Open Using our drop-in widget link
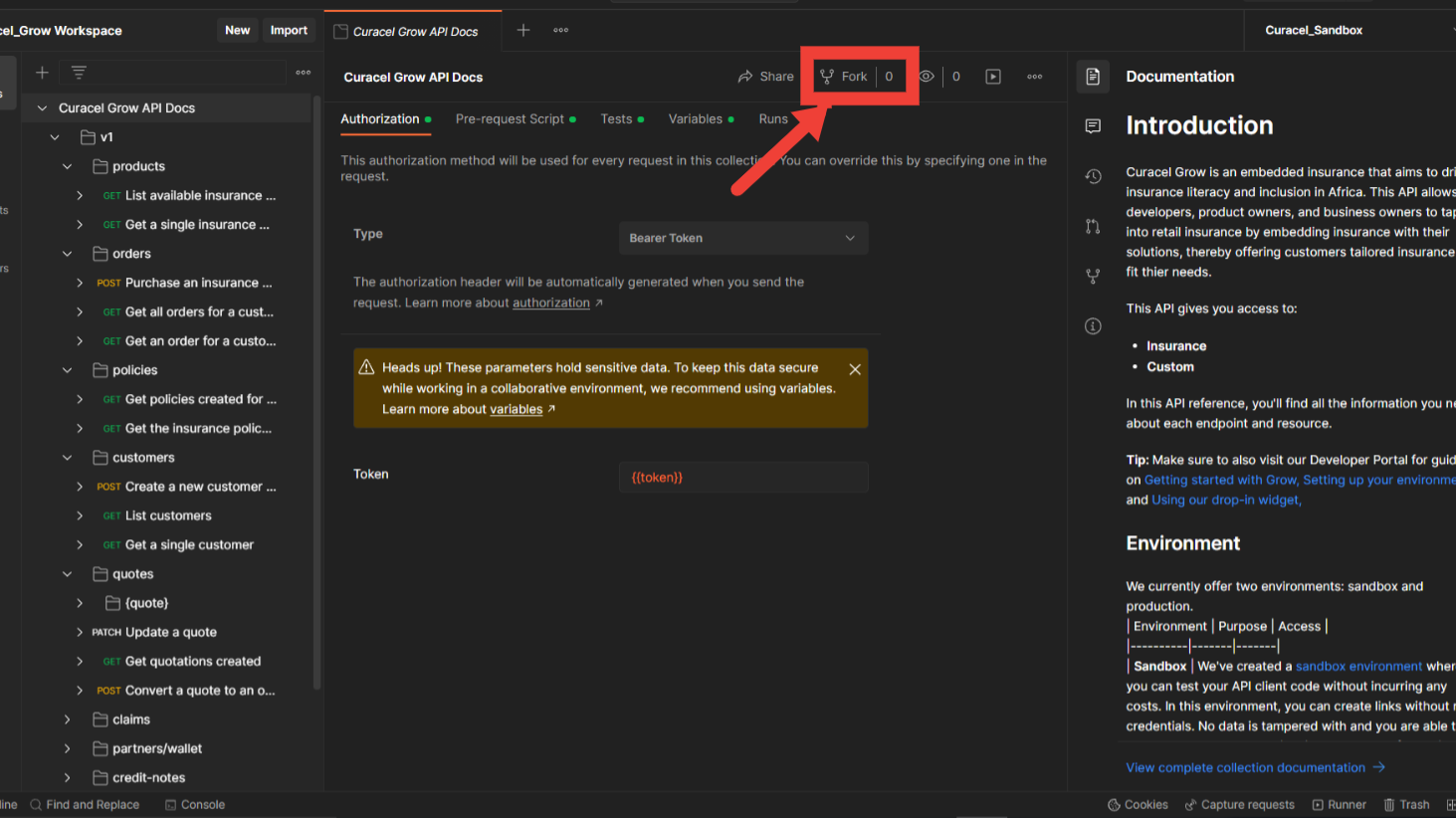The image size is (1456, 818). [1226, 500]
